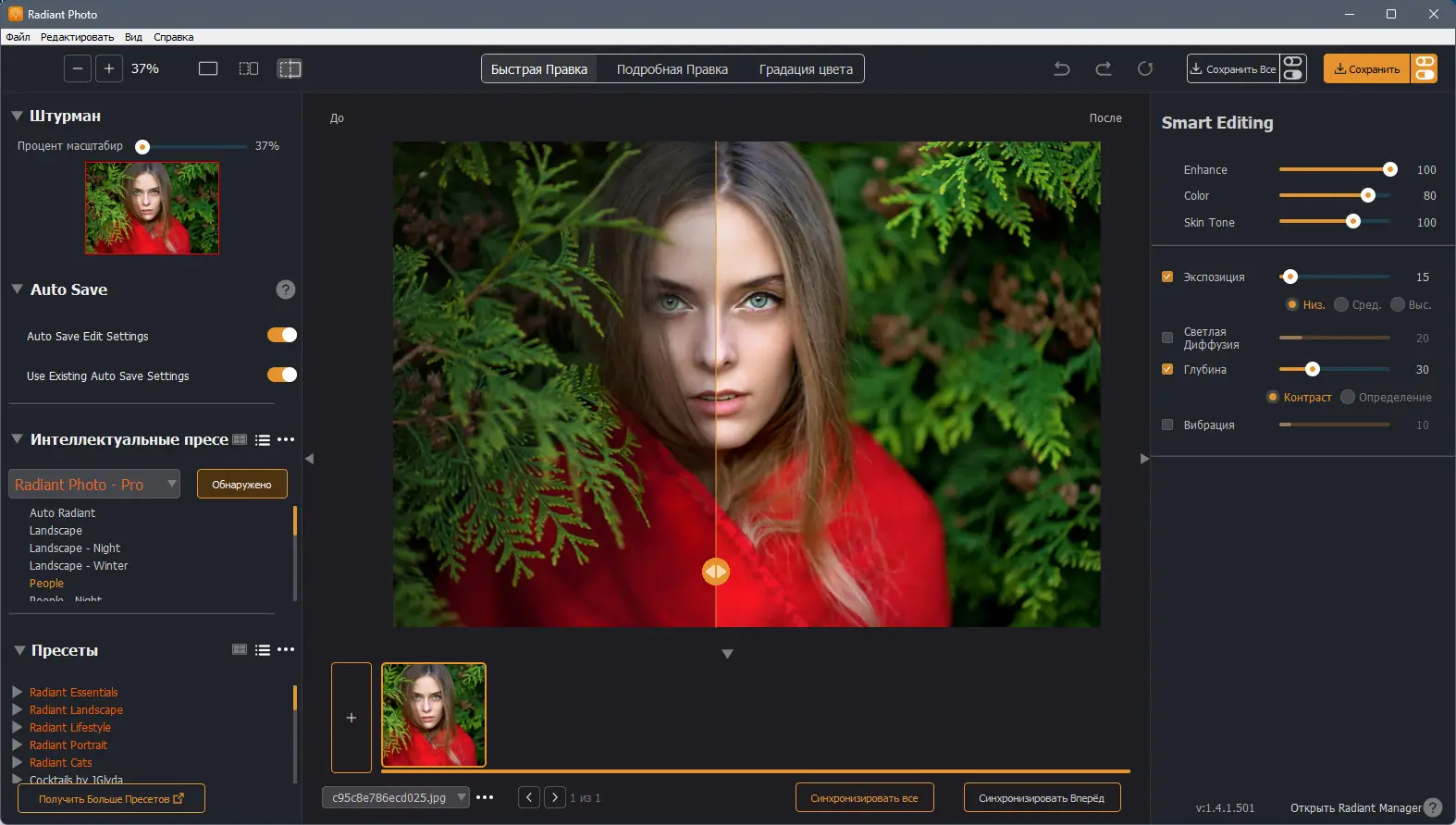Enable the Вибрация checkbox
Screen dimensions: 1456x825
point(1167,425)
